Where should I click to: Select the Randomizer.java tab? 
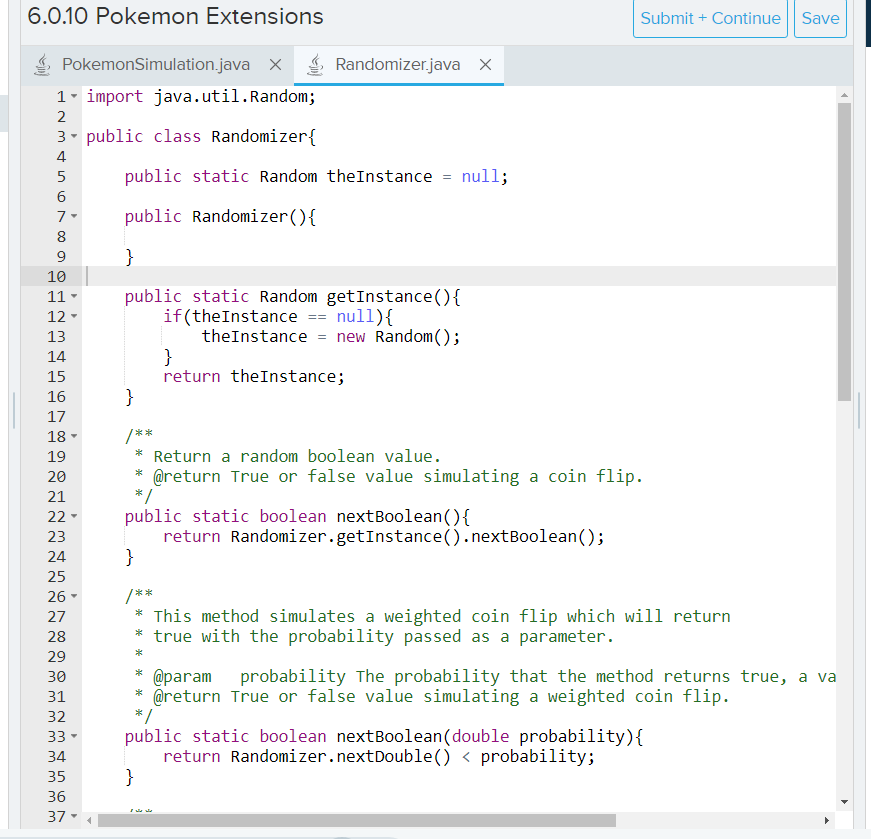(x=400, y=63)
